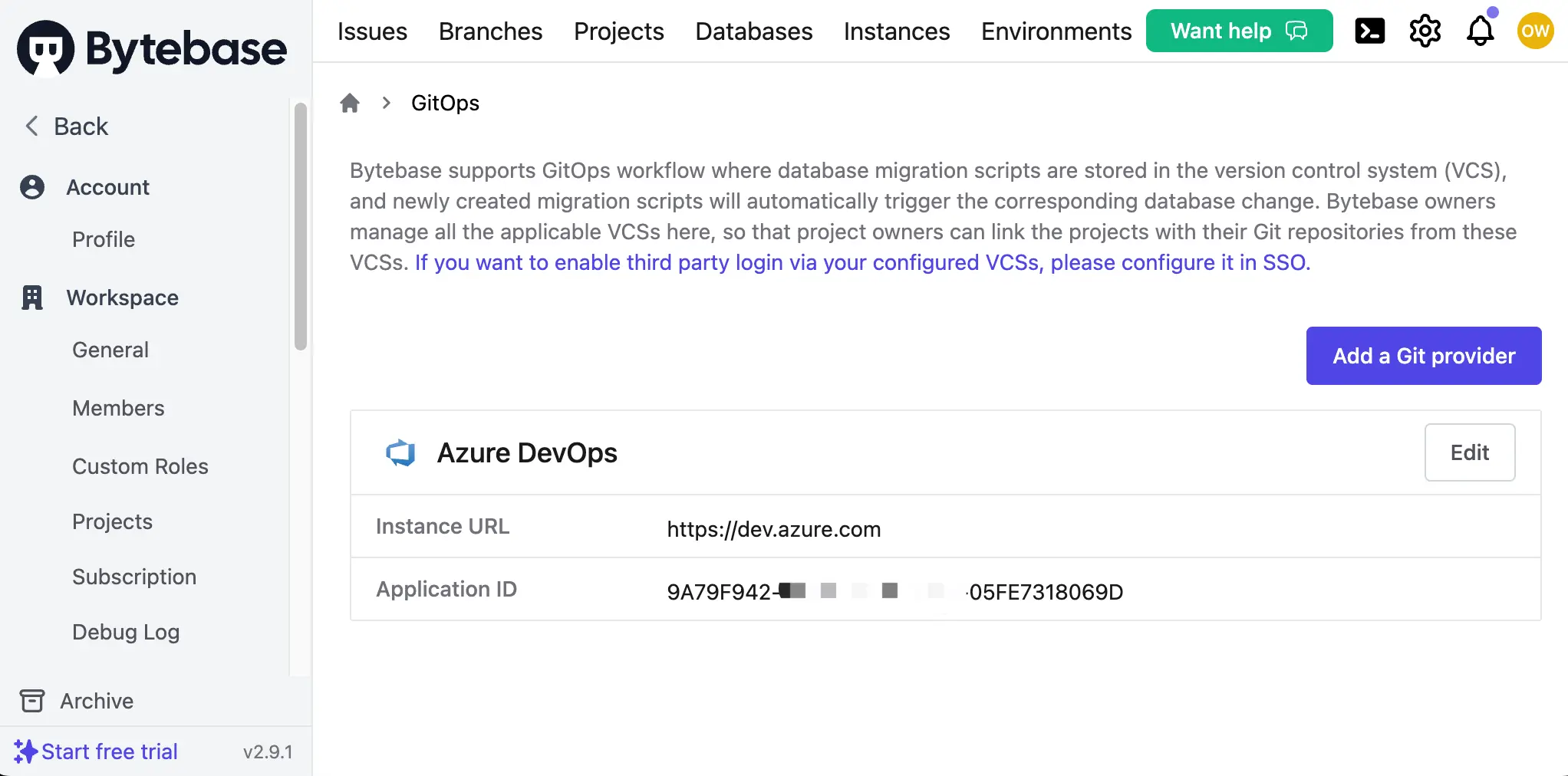The height and width of the screenshot is (776, 1568).
Task: Click the https://dev.azure.com URL value
Action: 773,529
